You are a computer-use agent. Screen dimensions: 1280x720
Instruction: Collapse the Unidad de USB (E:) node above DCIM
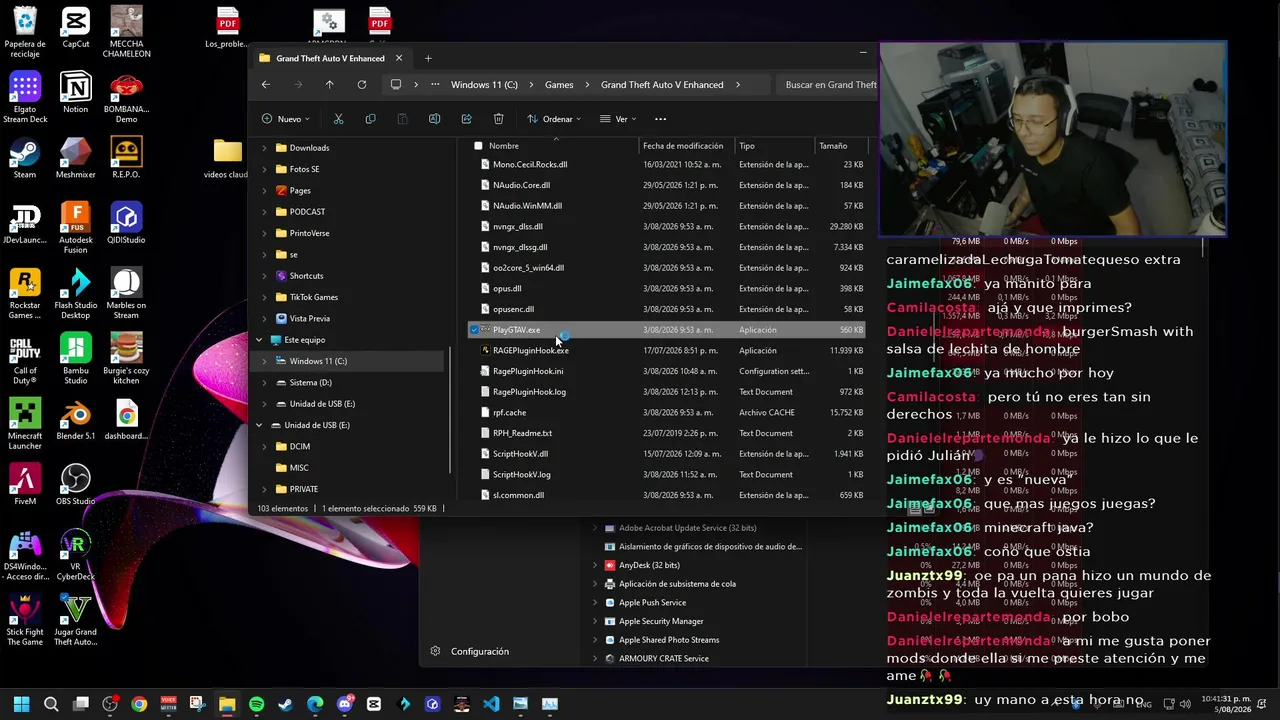pyautogui.click(x=259, y=425)
